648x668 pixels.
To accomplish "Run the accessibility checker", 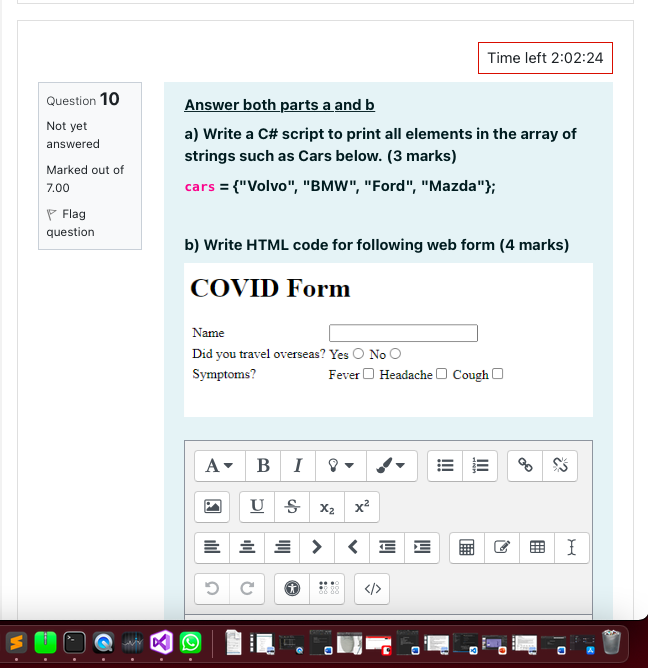I will coord(292,588).
